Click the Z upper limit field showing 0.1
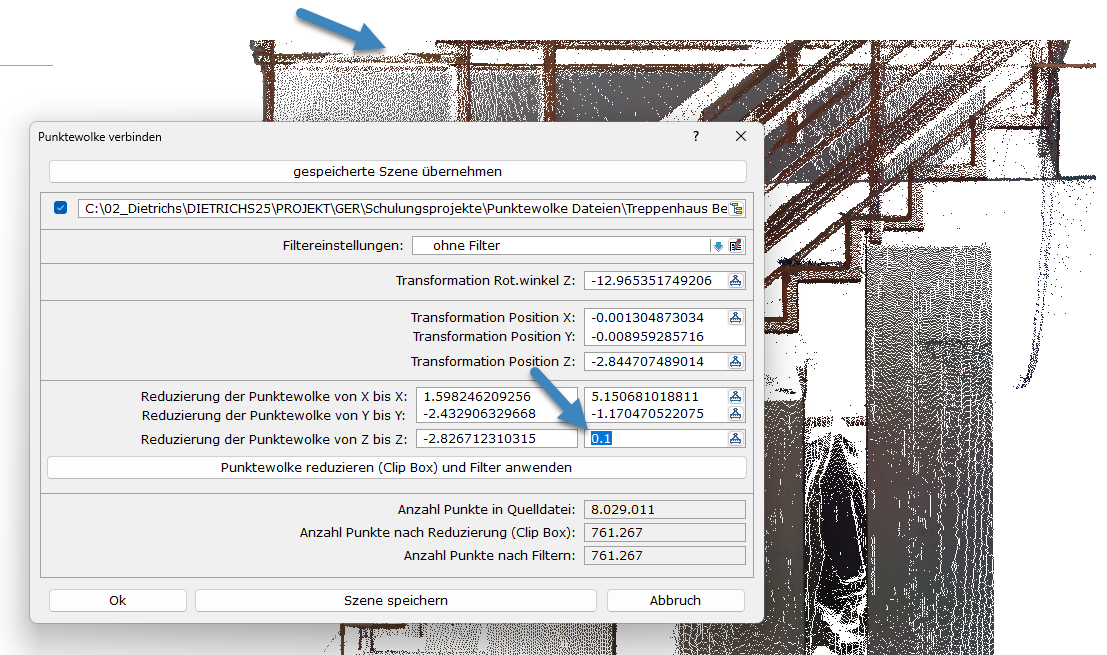 (656, 439)
